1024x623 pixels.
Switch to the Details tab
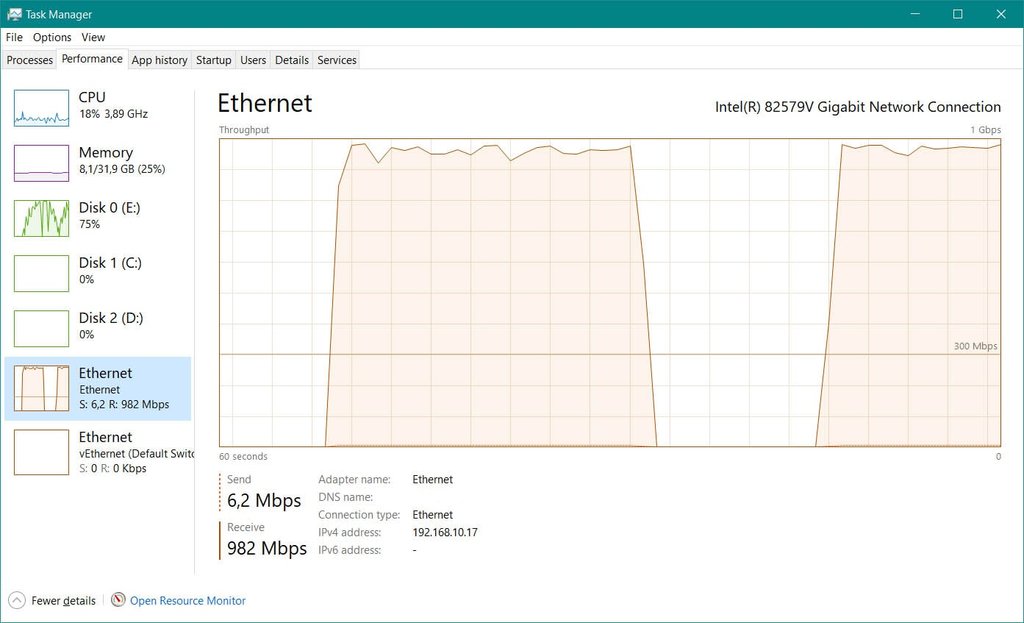[x=292, y=60]
